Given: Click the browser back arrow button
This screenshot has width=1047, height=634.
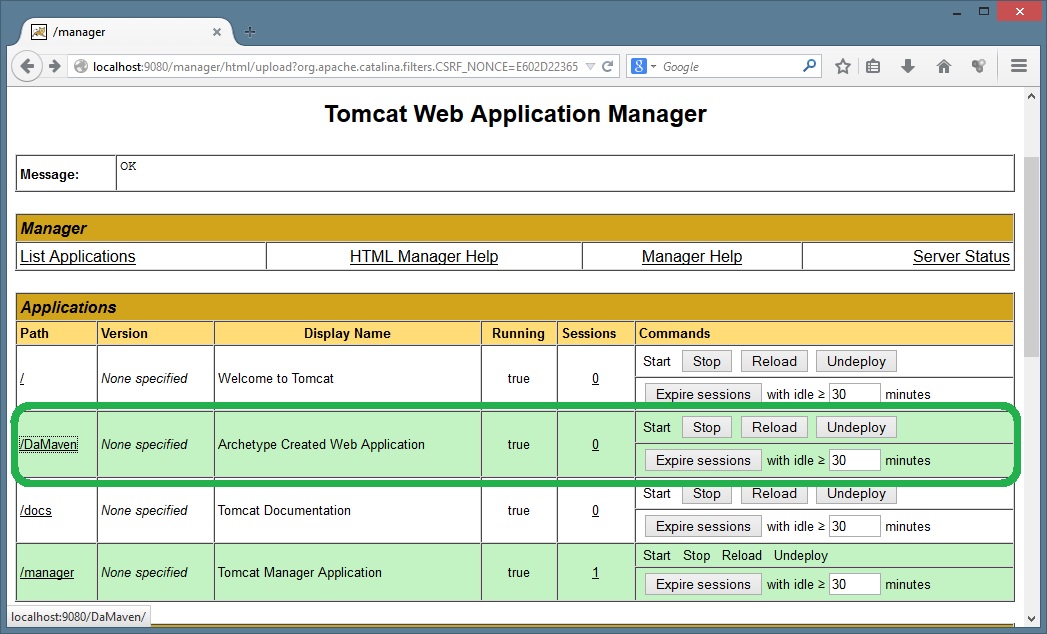Looking at the screenshot, I should [27, 66].
